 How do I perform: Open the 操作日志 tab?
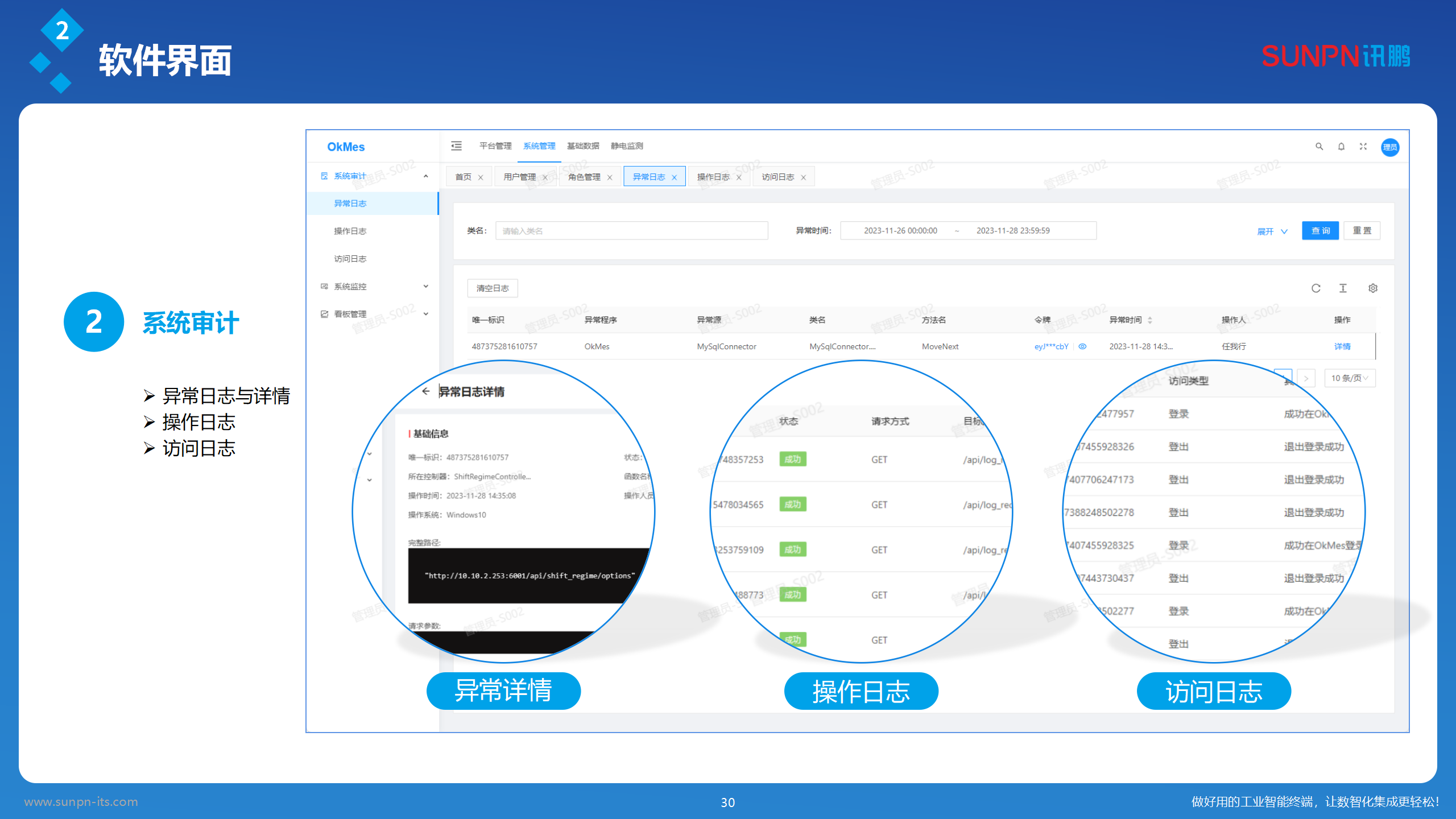(x=713, y=177)
